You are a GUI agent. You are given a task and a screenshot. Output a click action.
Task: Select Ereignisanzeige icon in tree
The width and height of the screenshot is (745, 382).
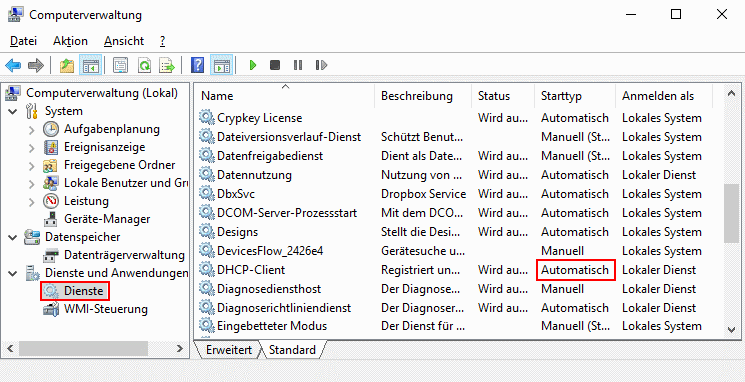[x=50, y=147]
